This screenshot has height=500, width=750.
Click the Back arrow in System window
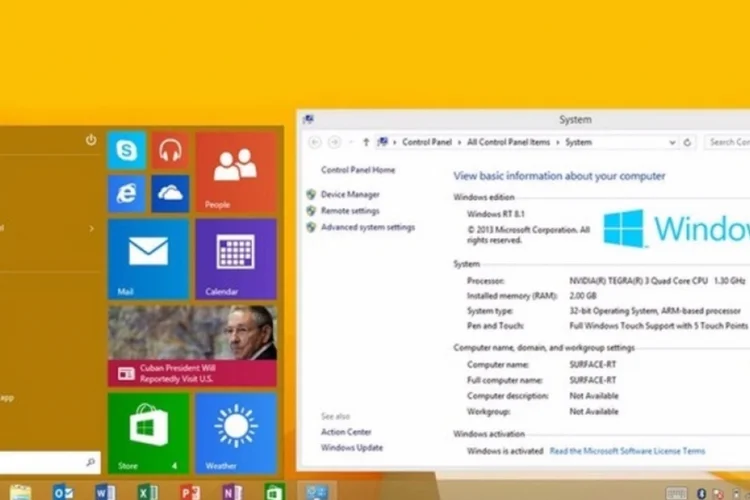coord(315,142)
